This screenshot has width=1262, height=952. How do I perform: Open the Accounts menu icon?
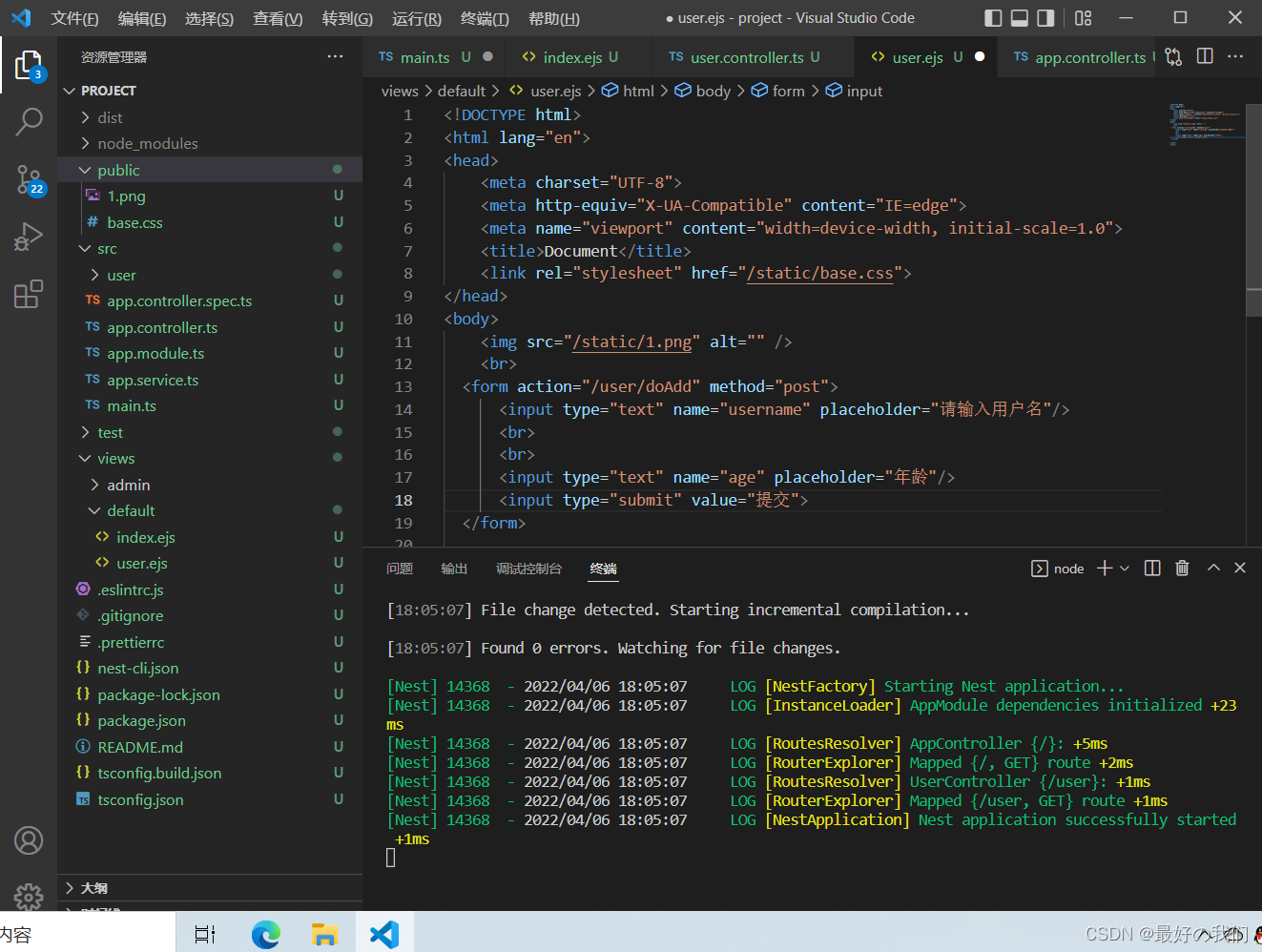pyautogui.click(x=29, y=840)
